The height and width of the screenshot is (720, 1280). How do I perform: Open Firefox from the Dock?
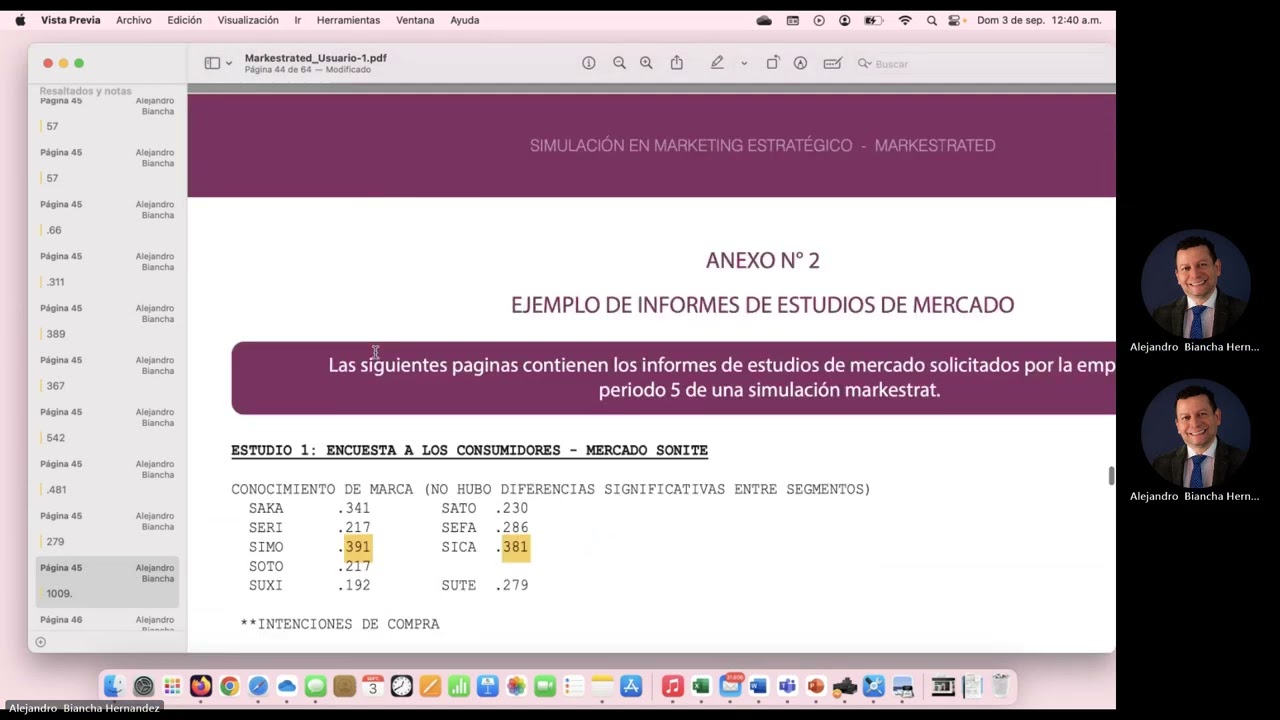(x=201, y=686)
